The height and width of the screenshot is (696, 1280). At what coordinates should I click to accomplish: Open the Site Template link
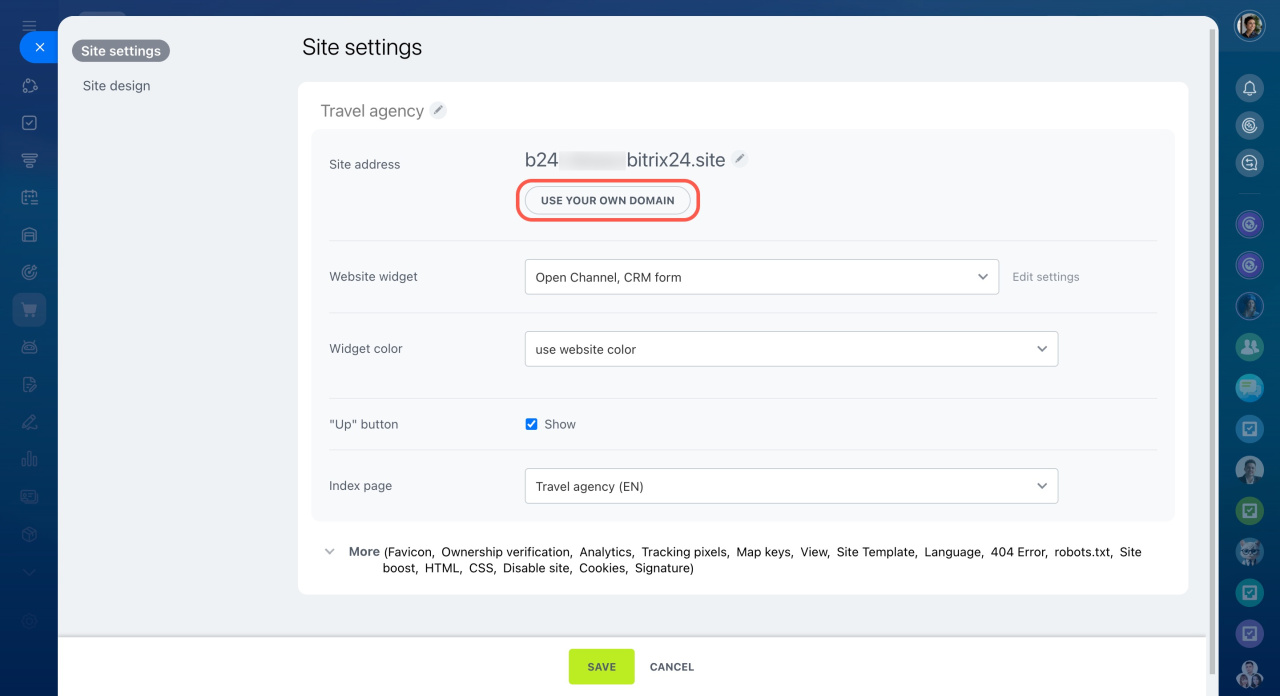tap(876, 552)
